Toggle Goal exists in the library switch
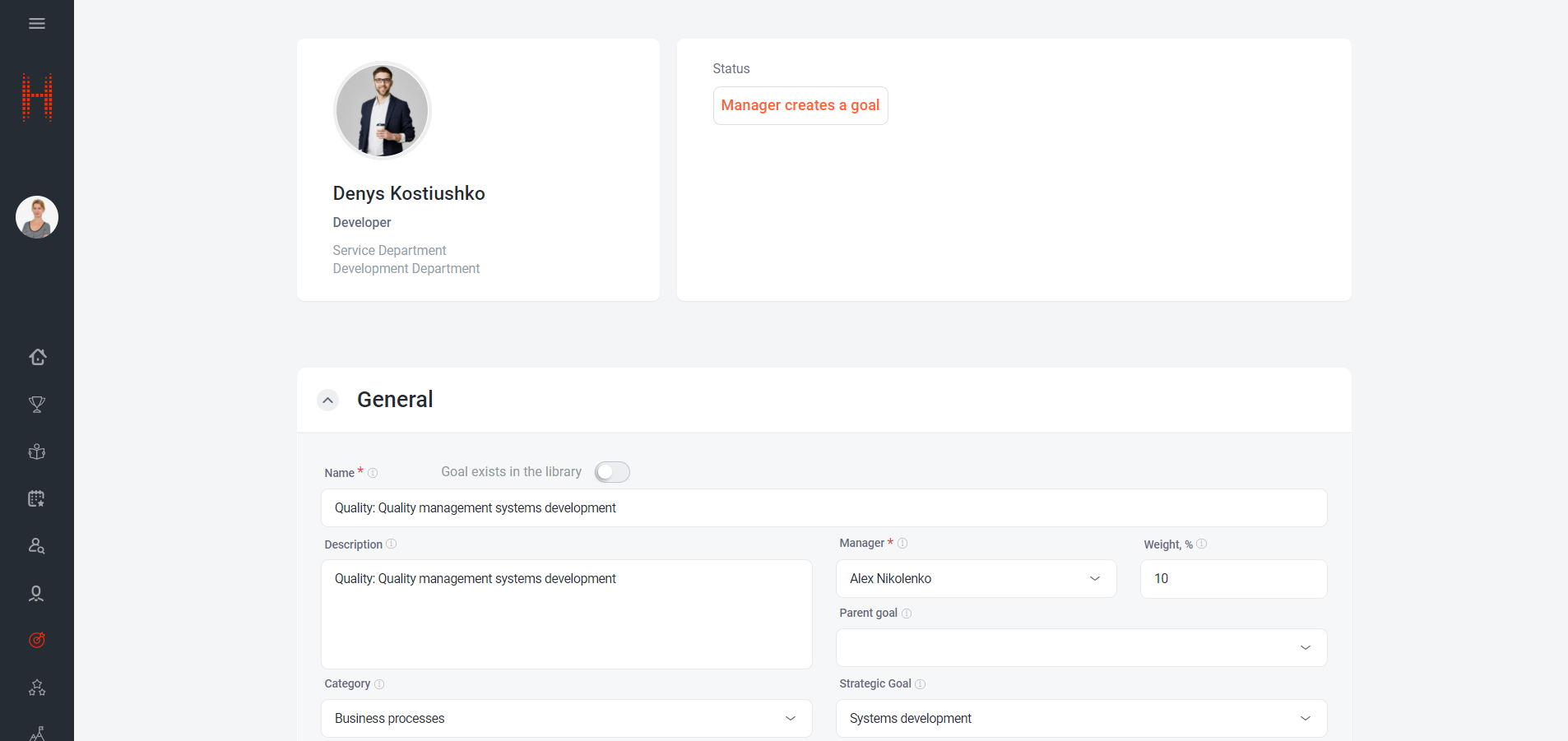 612,472
